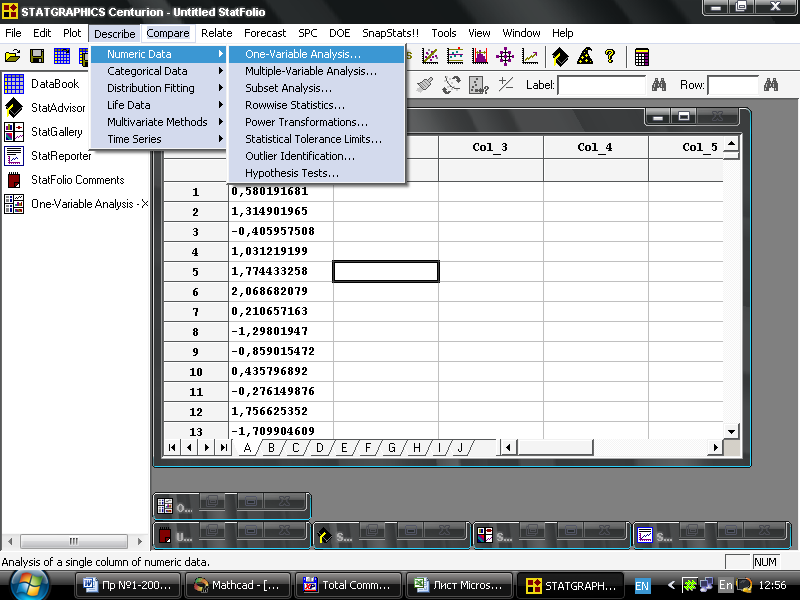
Task: Switch to Mathcad in the taskbar
Action: (x=237, y=585)
